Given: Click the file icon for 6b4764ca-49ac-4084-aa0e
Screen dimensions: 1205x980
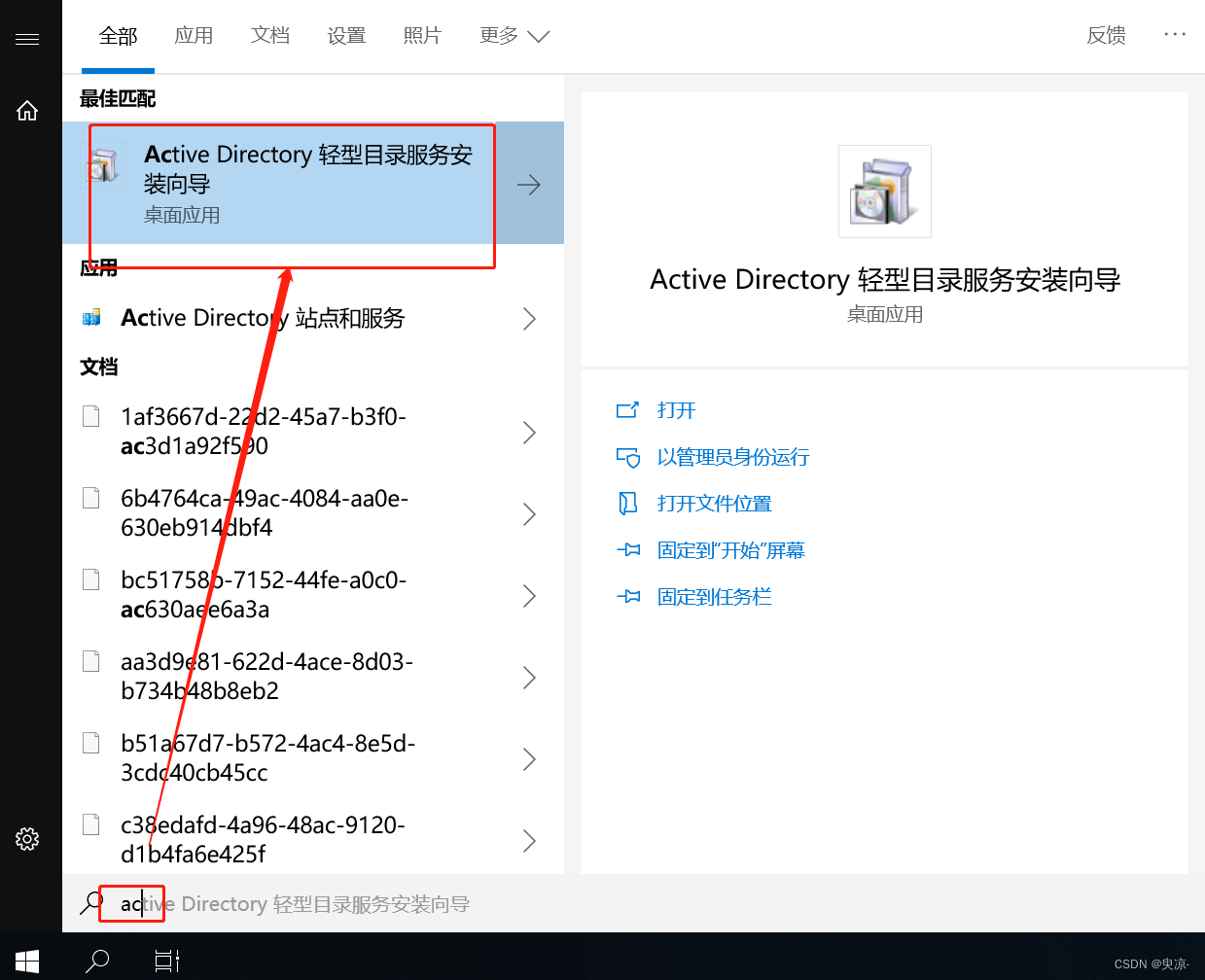Looking at the screenshot, I should tap(91, 498).
